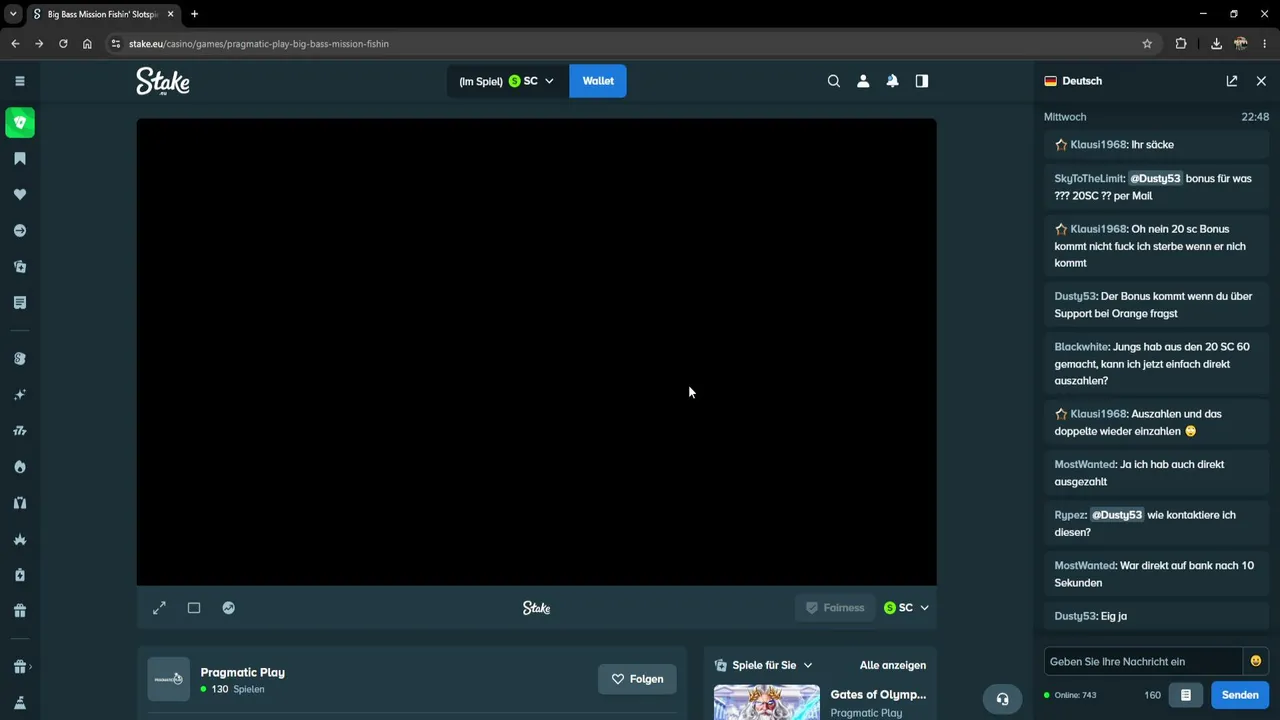Click the Fairness button

point(835,608)
